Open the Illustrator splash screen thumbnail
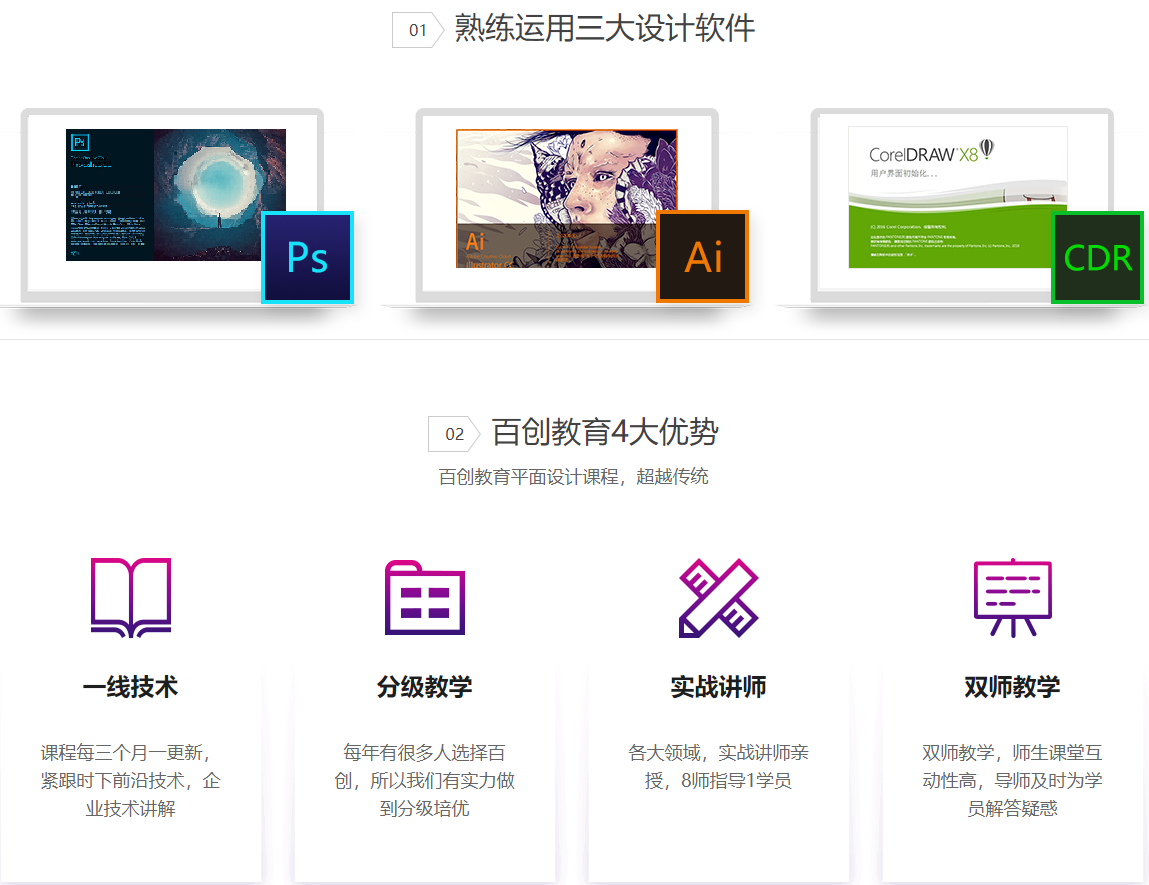 (566, 199)
